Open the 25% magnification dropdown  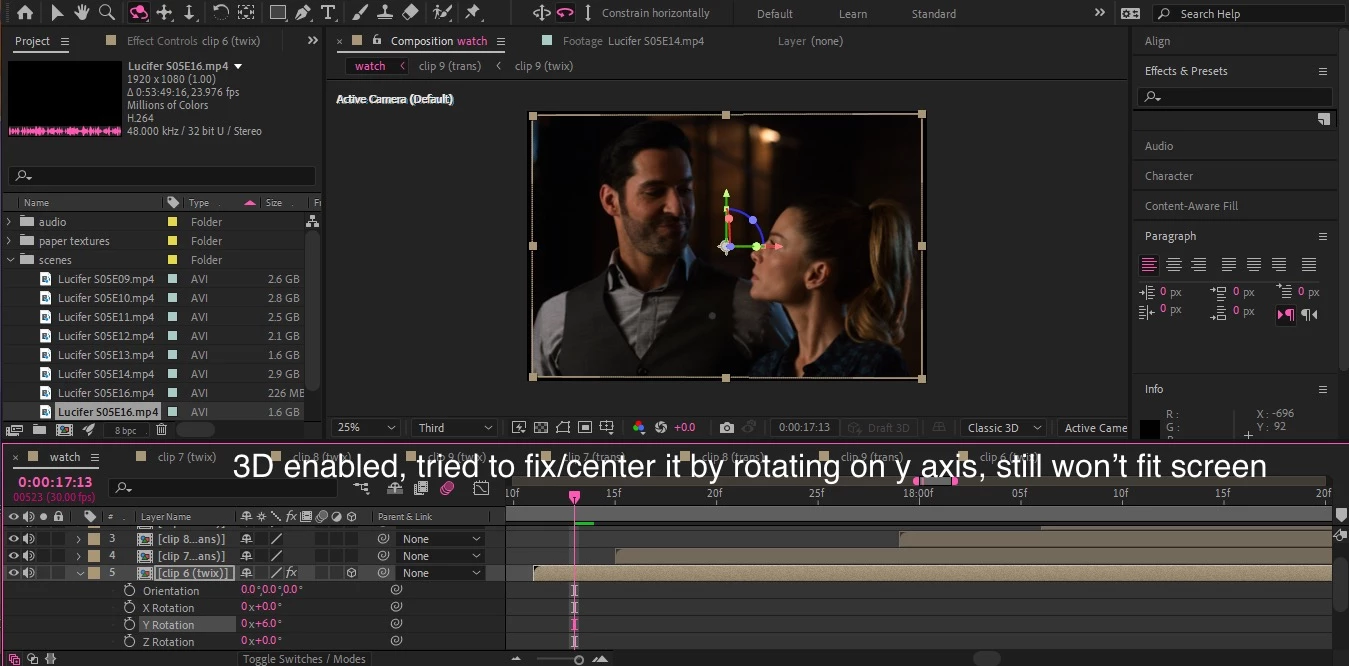pos(366,428)
